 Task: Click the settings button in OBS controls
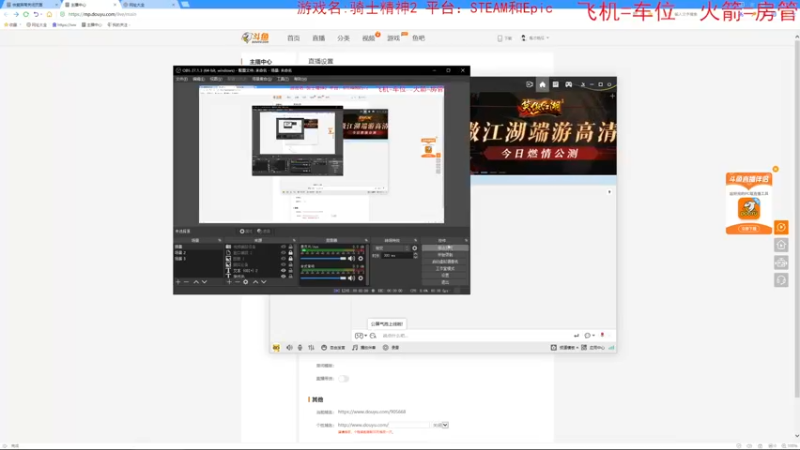(445, 275)
